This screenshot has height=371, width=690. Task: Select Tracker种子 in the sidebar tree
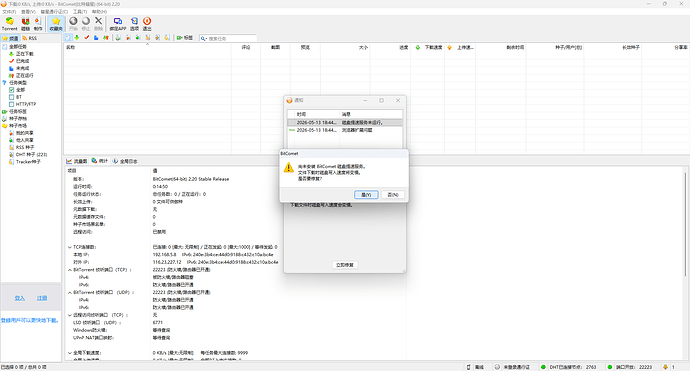click(x=28, y=162)
